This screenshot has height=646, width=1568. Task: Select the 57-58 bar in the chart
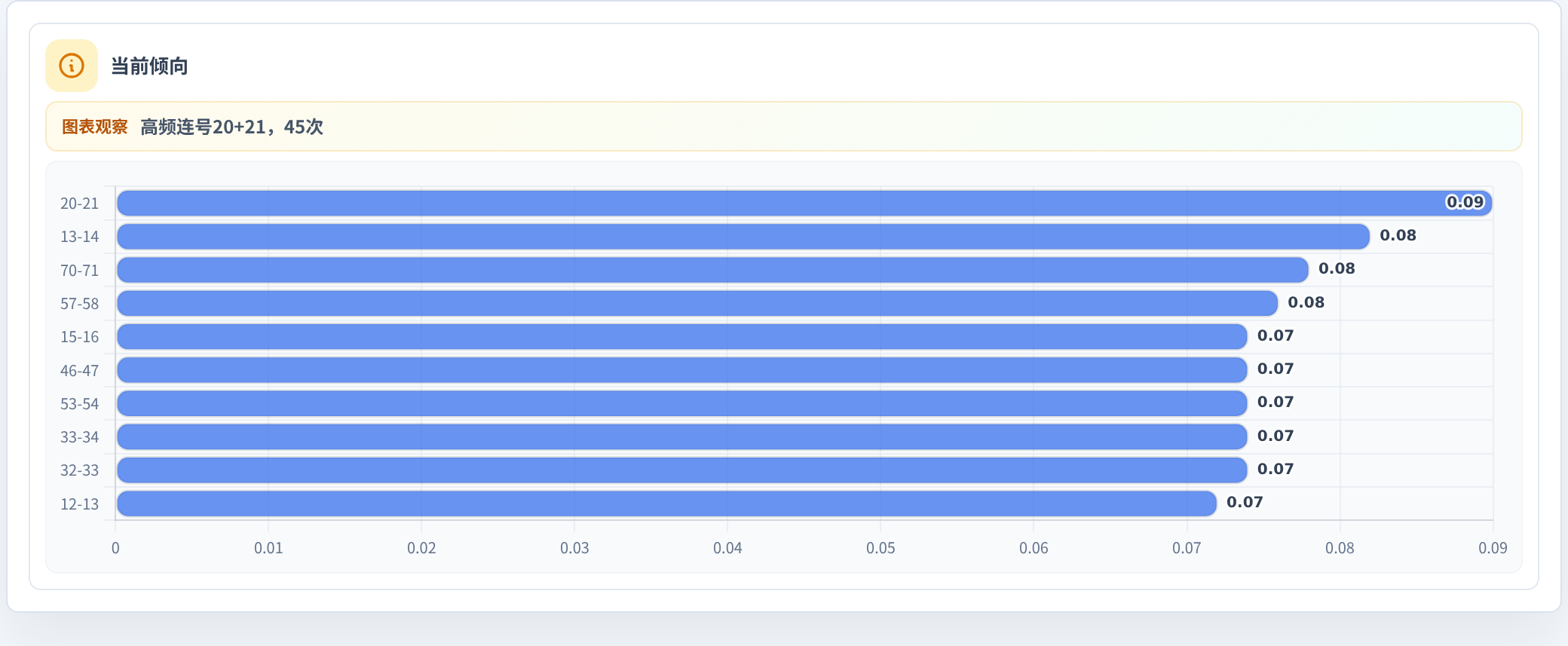tap(697, 303)
